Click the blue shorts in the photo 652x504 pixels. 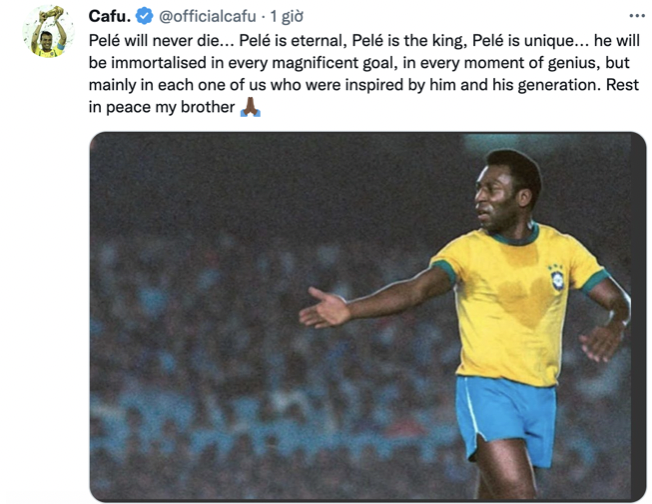505,412
